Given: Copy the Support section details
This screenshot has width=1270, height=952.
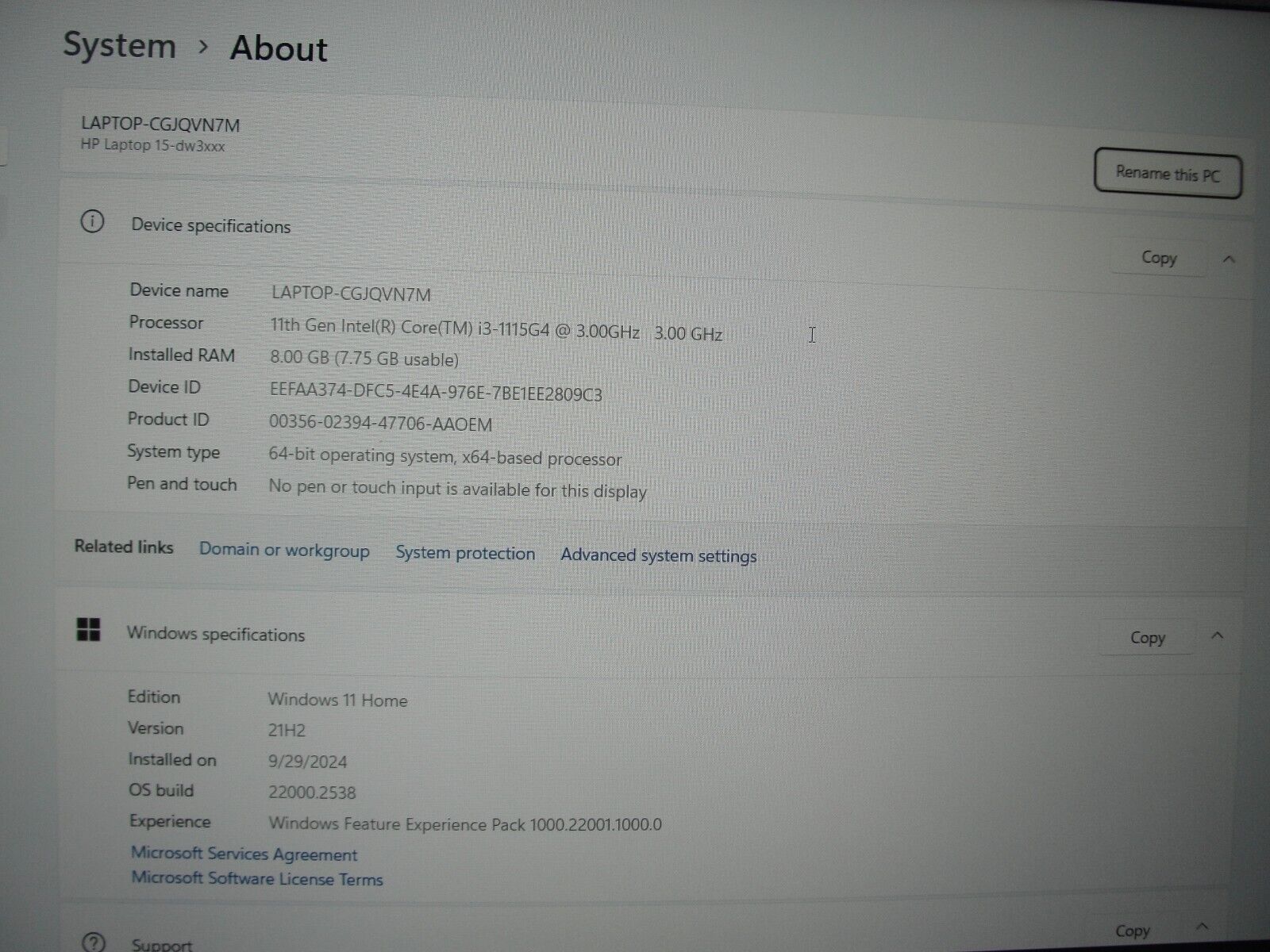Looking at the screenshot, I should tap(1132, 931).
